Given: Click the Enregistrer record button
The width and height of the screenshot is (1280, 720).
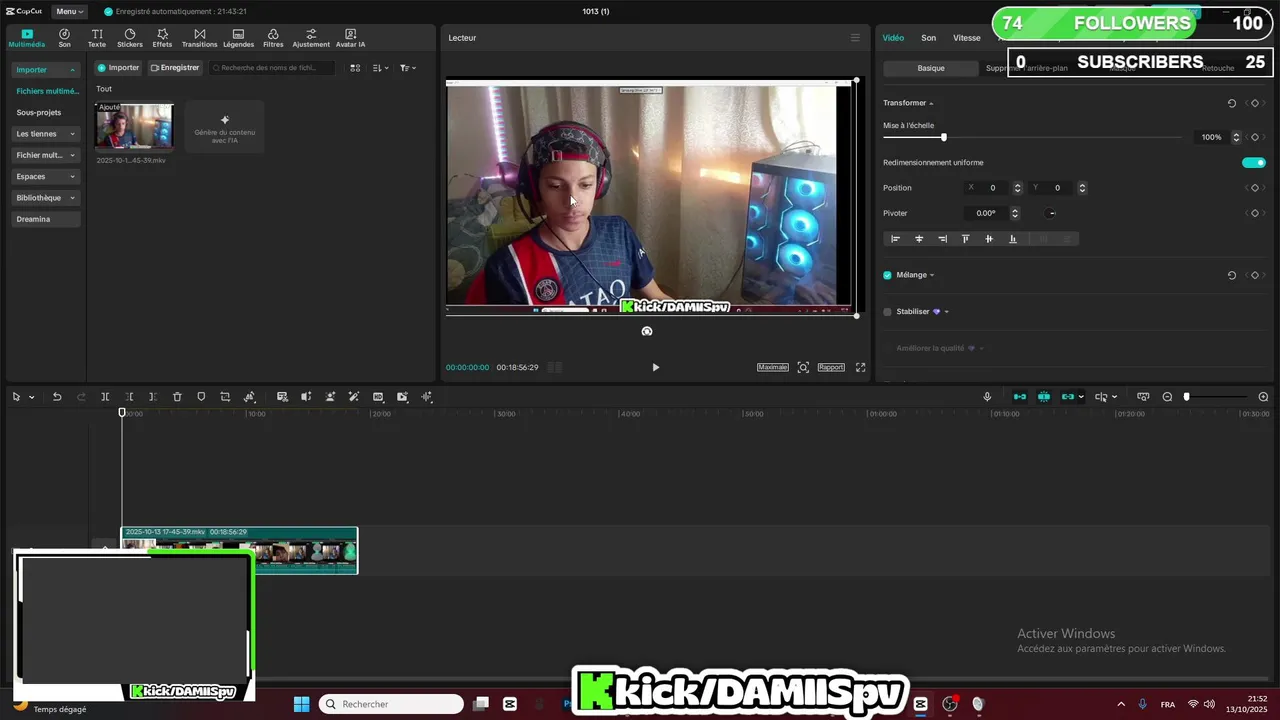Looking at the screenshot, I should tap(175, 68).
